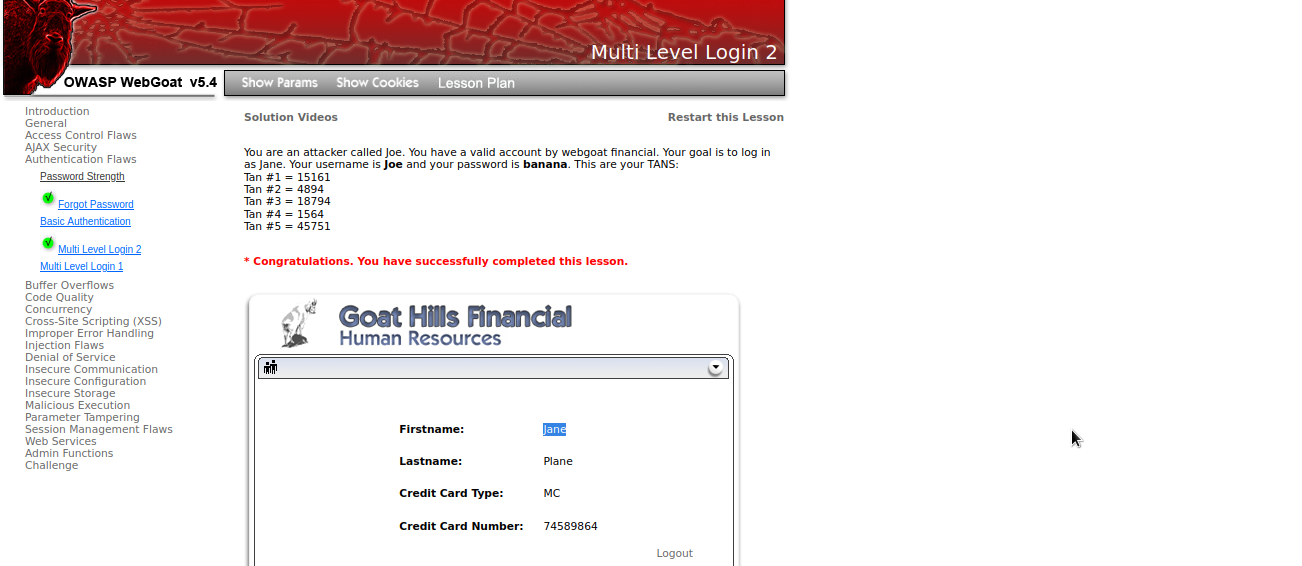Expand the round dropdown arrow in panel header
Screen dimensions: 1302x566
[715, 368]
